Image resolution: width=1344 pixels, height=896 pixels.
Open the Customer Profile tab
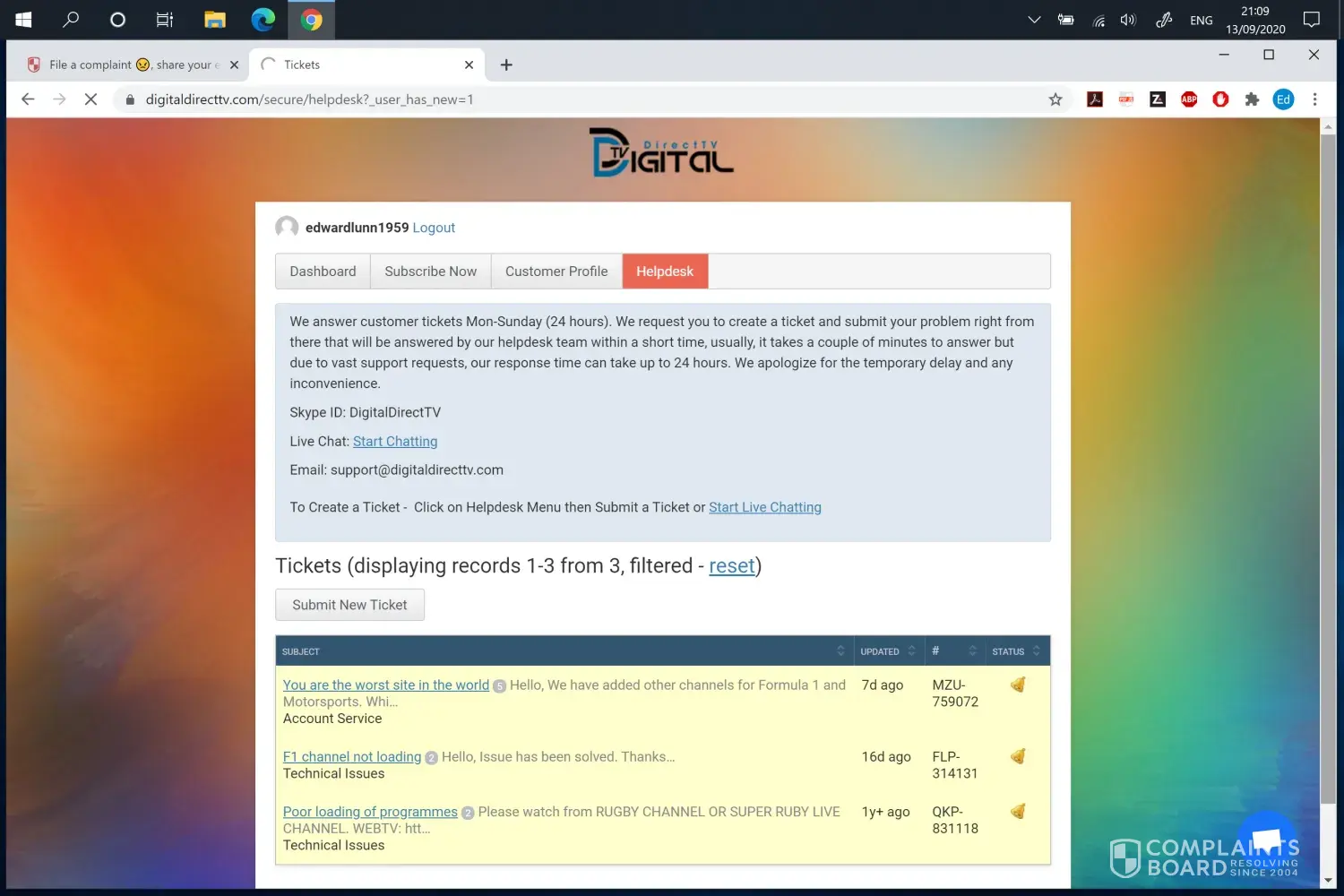tap(556, 271)
